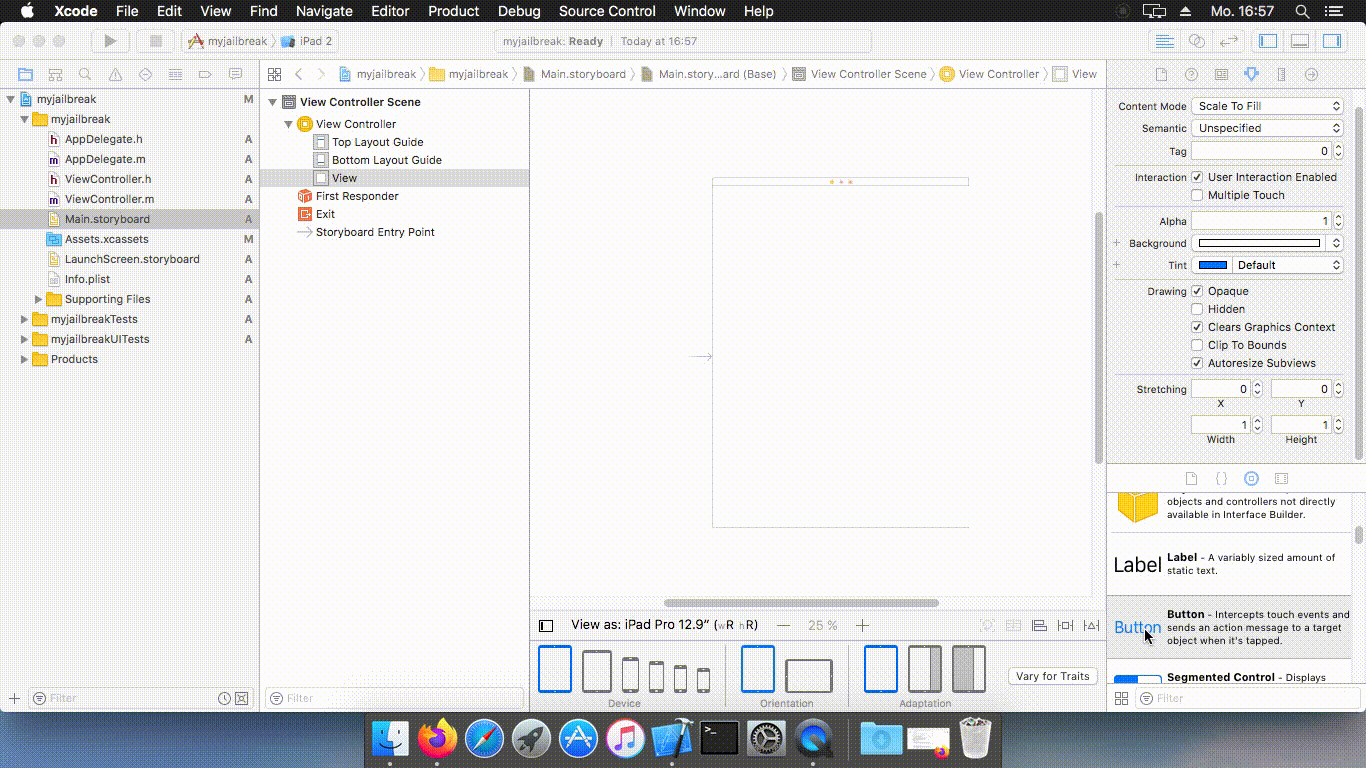Open the Breakpoint navigator icon
The width and height of the screenshot is (1366, 768).
(205, 74)
